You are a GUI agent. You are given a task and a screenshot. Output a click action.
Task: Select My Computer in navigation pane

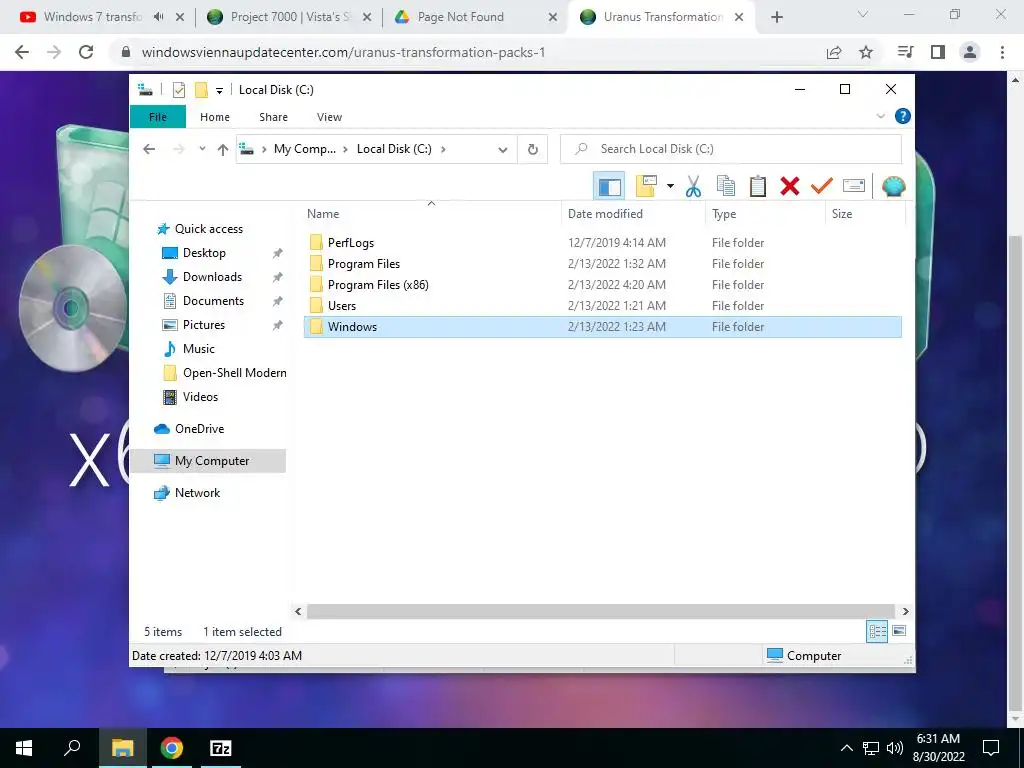point(208,461)
